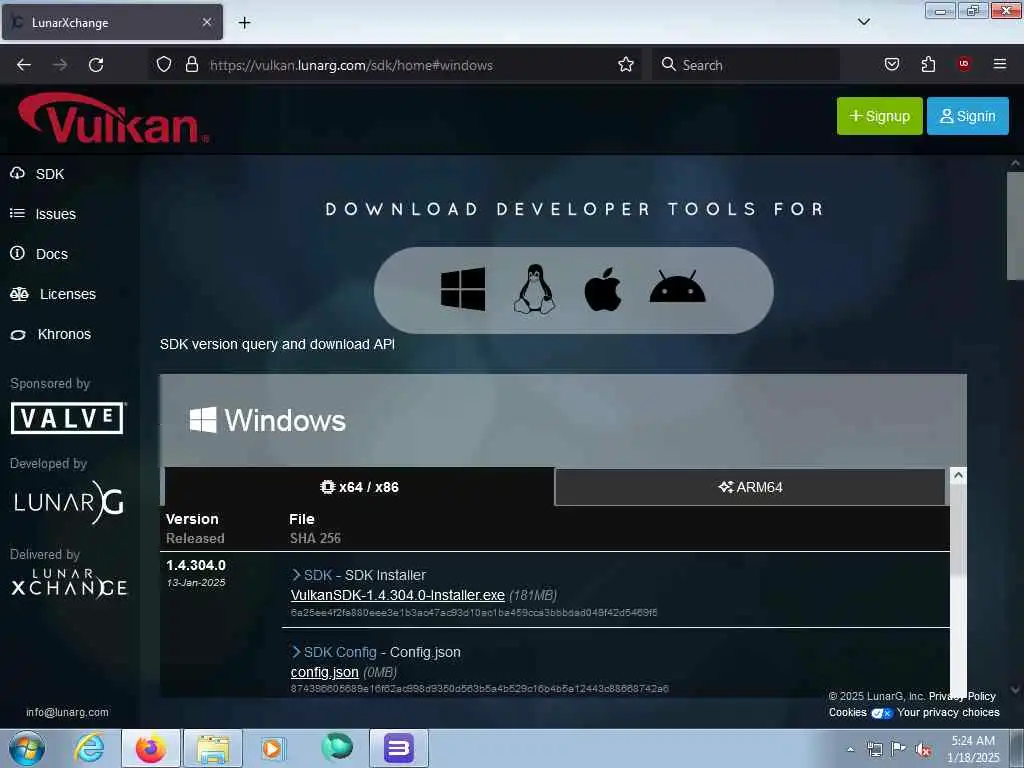Download VulkanSDK-1.4.304.0-Installer.exe
The image size is (1024, 768).
(x=398, y=595)
